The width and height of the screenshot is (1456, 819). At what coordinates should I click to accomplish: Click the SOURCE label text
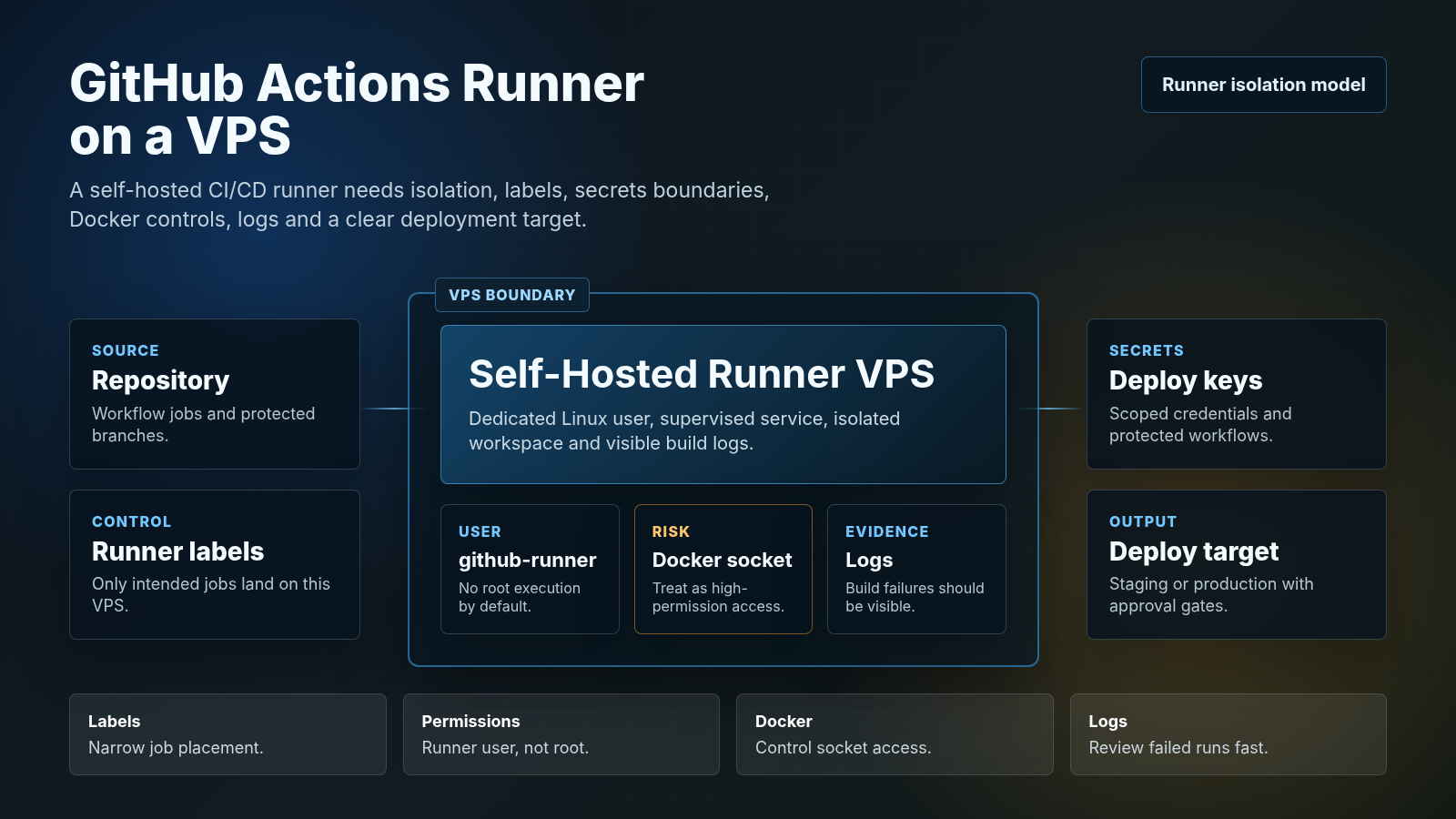[126, 350]
